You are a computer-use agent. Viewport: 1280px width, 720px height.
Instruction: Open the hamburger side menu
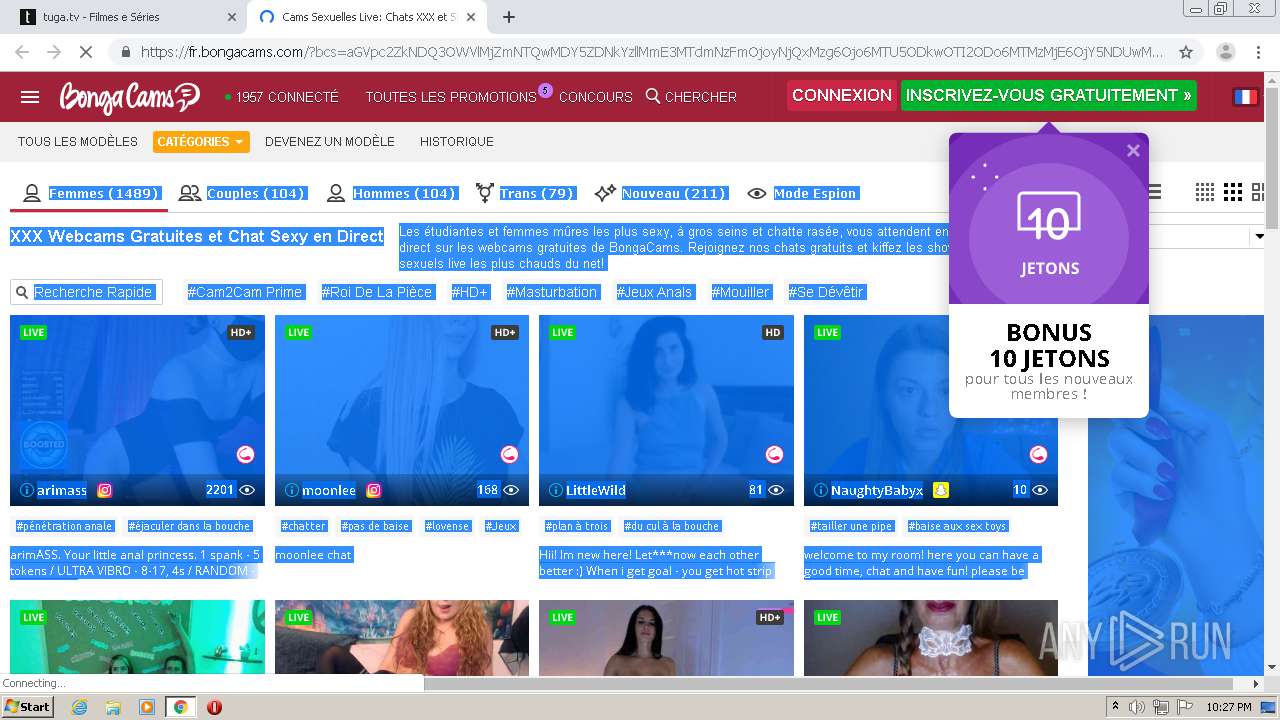[30, 97]
